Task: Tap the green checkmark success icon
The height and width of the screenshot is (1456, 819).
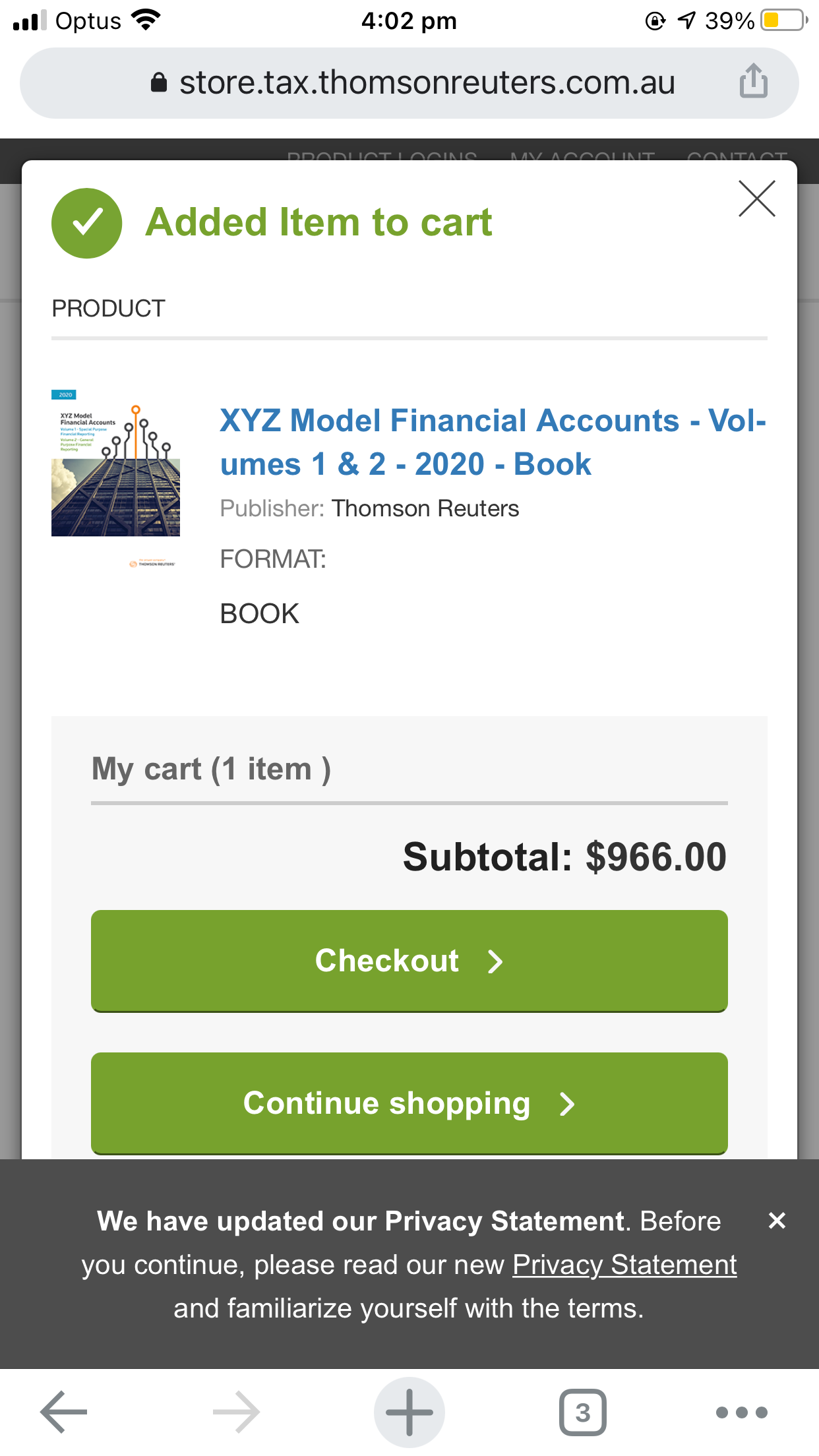Action: (86, 223)
